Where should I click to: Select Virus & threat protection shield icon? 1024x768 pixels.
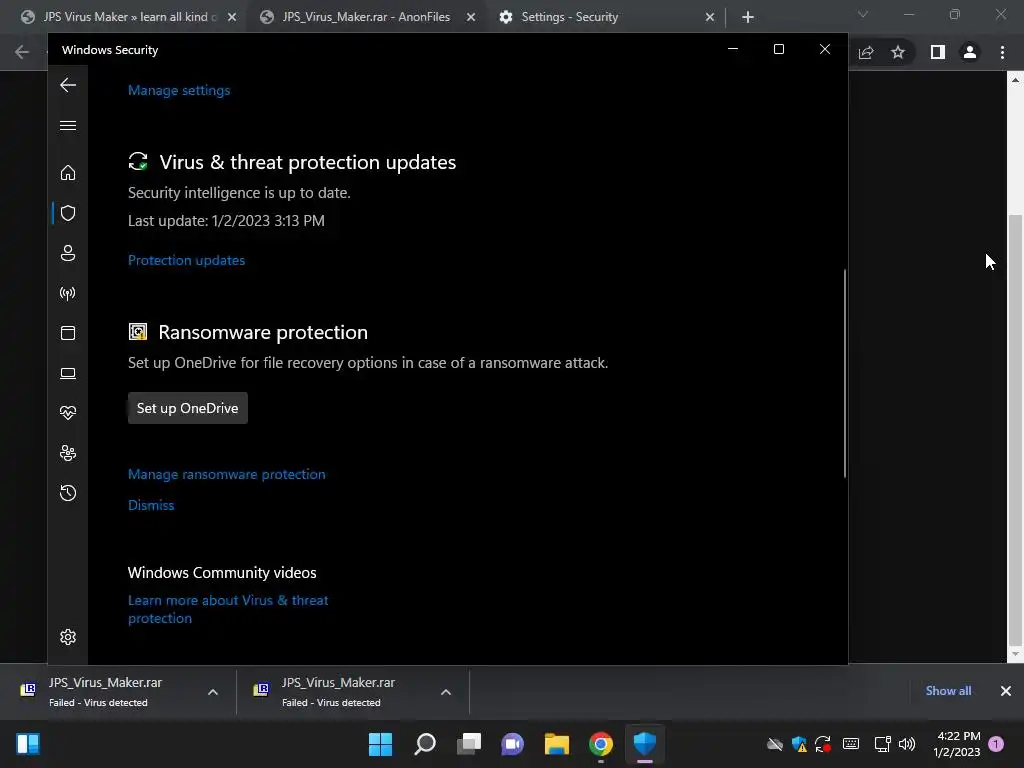pyautogui.click(x=68, y=213)
